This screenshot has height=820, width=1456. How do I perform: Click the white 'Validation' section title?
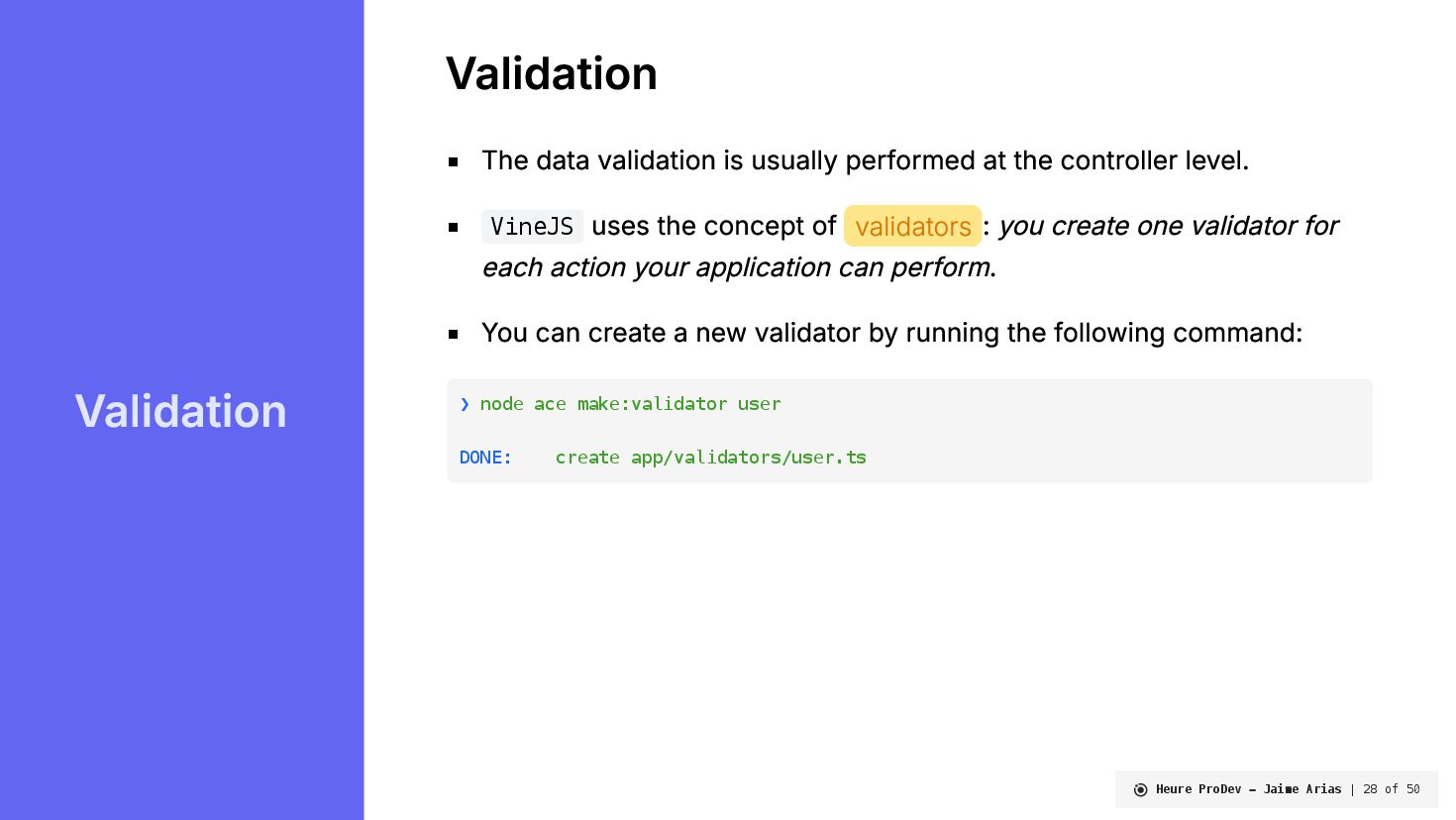point(180,411)
